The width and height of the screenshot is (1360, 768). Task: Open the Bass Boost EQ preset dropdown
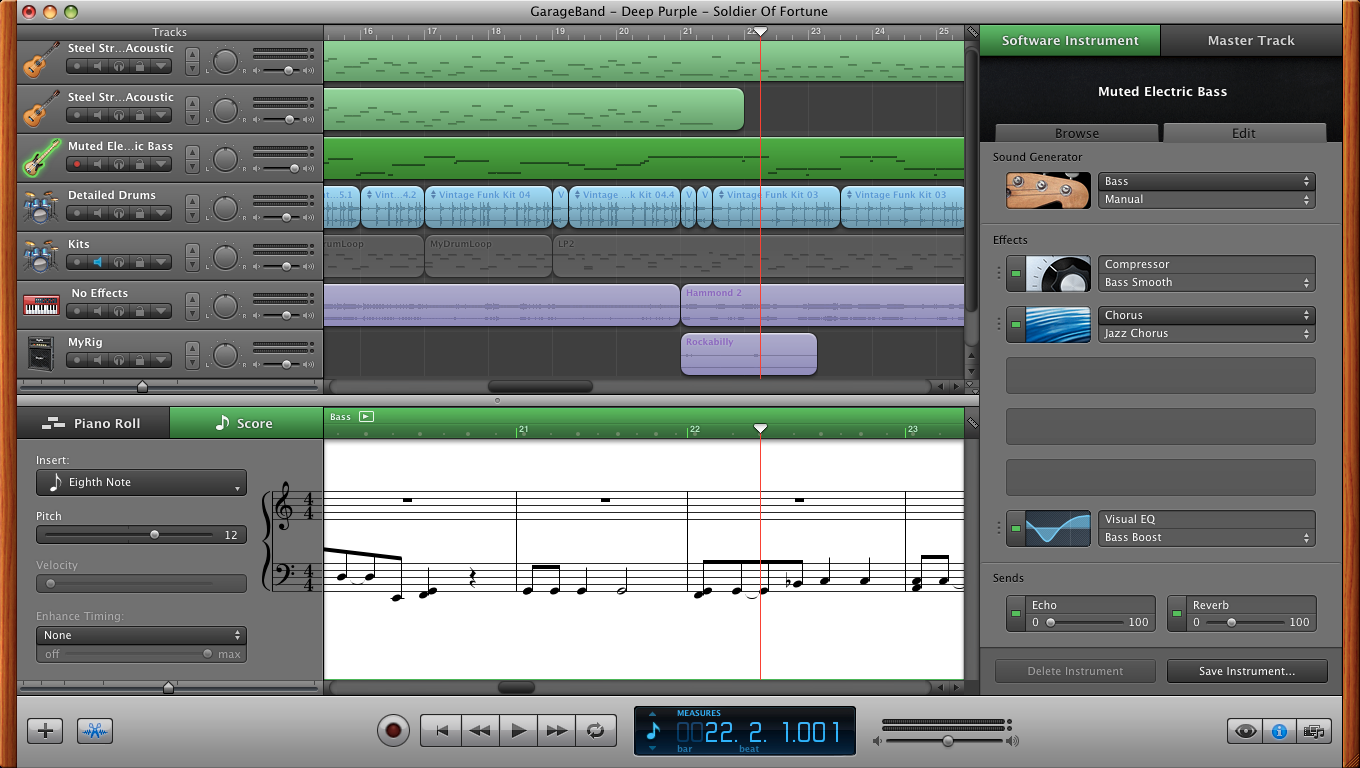coord(1207,537)
